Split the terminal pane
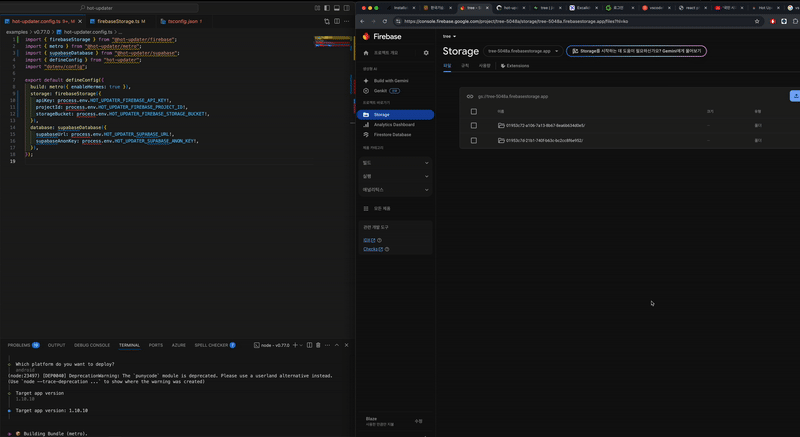The width and height of the screenshot is (800, 437). 309,345
